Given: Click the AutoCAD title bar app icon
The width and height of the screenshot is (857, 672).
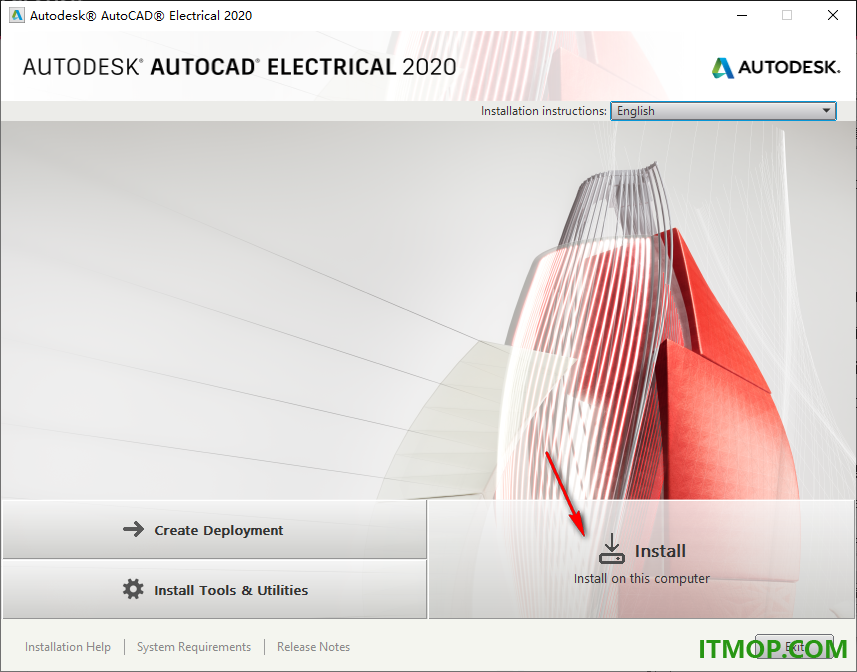Looking at the screenshot, I should pyautogui.click(x=17, y=15).
